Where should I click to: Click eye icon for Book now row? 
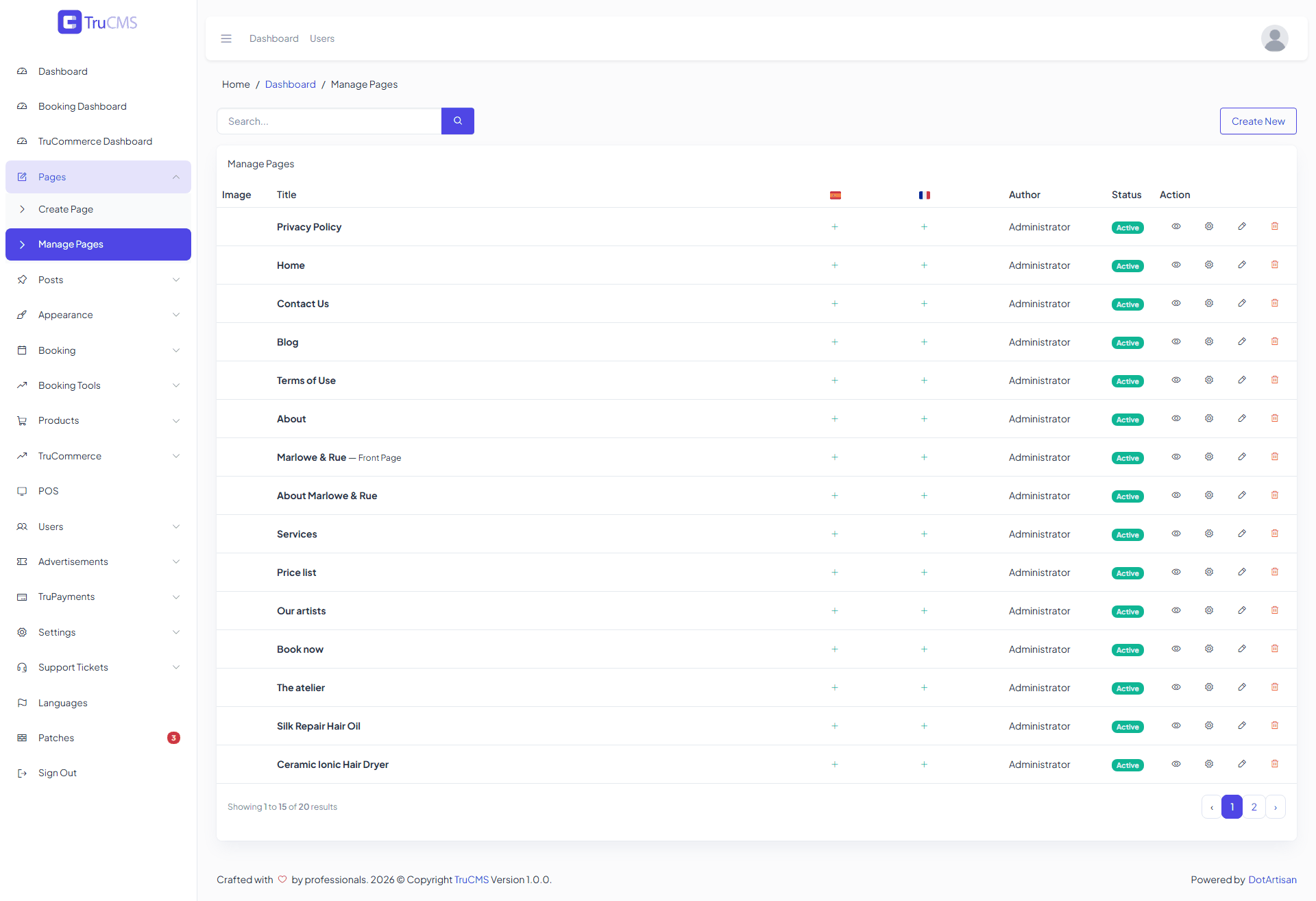[x=1176, y=649]
